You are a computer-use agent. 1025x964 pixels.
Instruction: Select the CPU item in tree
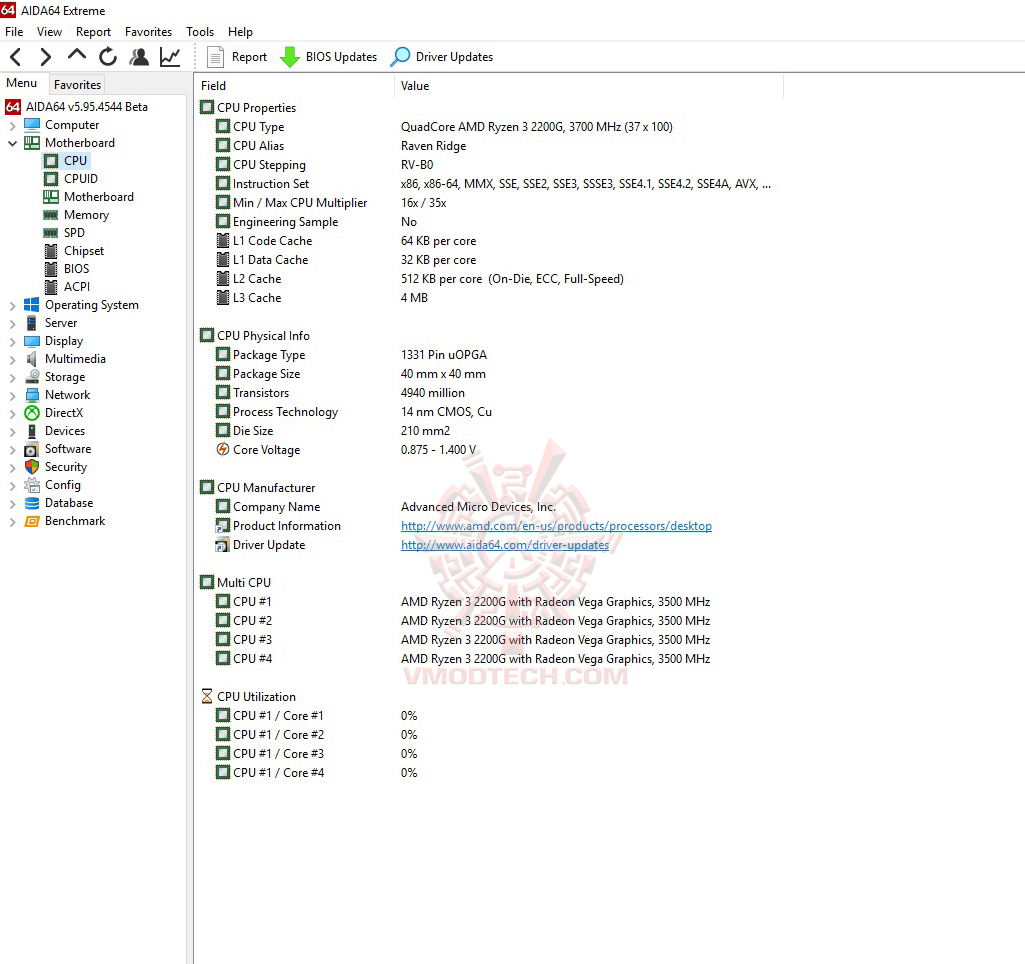[75, 161]
